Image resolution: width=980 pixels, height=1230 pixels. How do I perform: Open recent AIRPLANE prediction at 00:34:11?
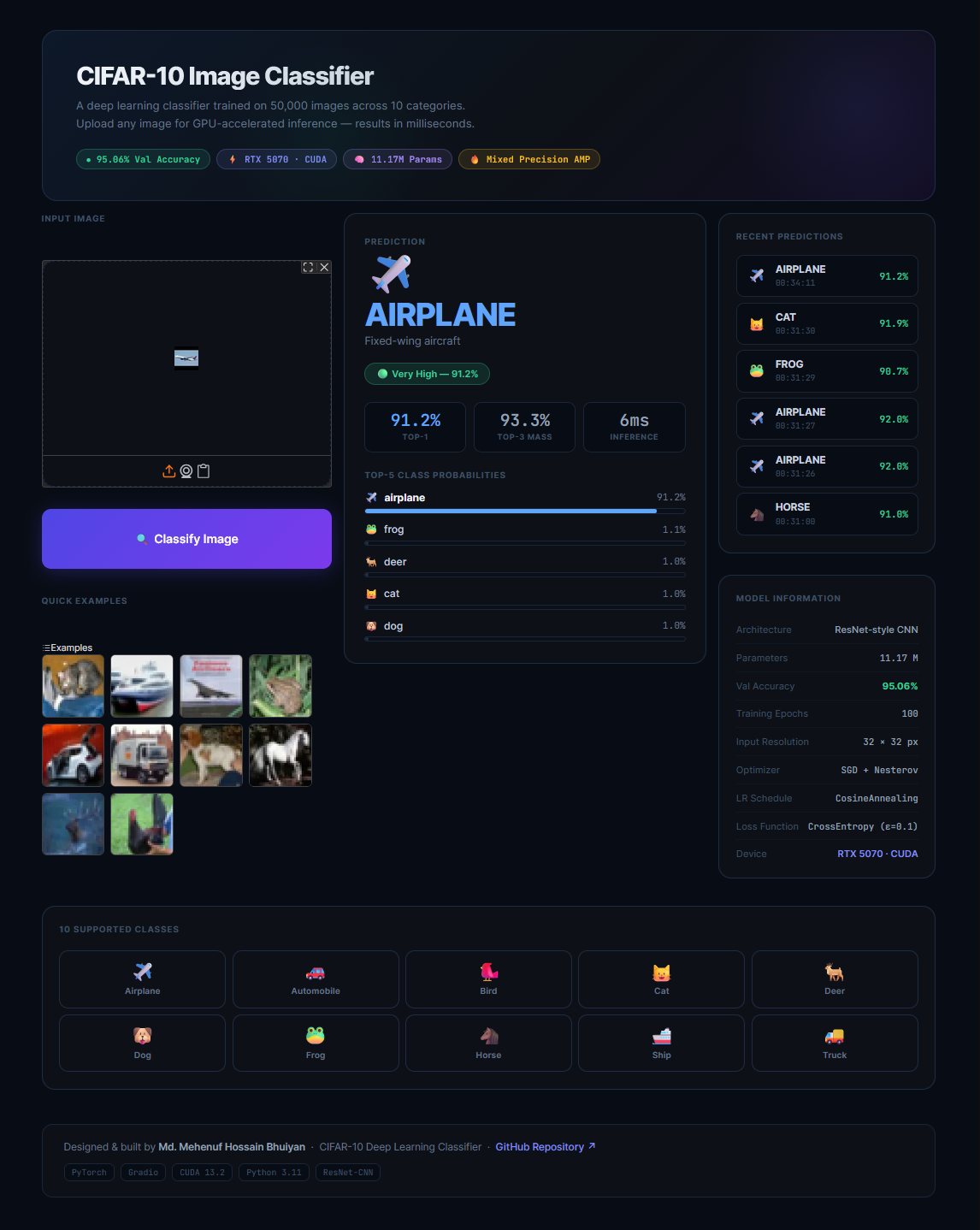[827, 275]
